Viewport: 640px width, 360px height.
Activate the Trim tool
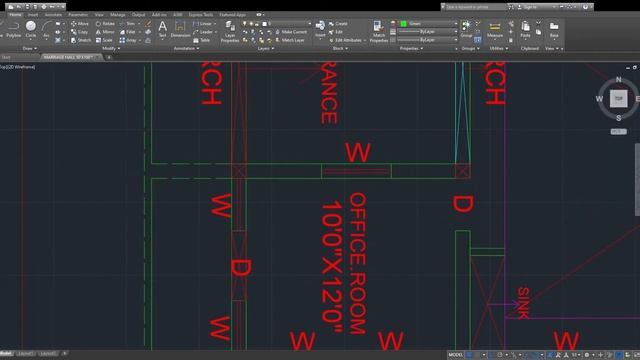pos(127,24)
